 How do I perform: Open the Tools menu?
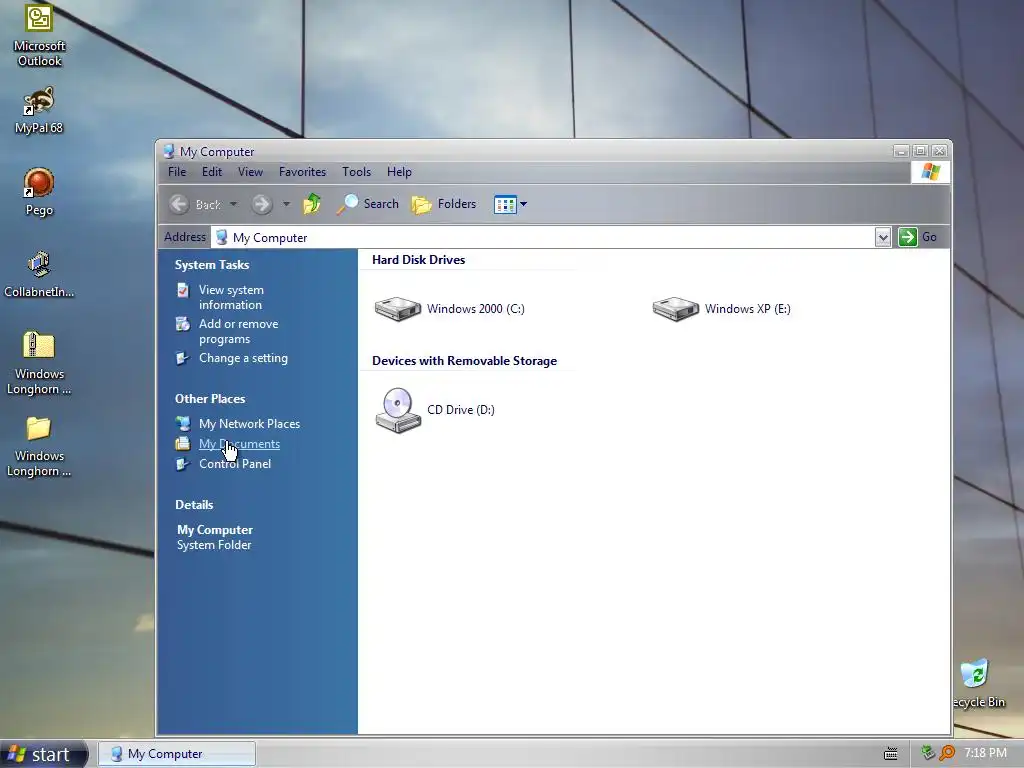tap(357, 172)
